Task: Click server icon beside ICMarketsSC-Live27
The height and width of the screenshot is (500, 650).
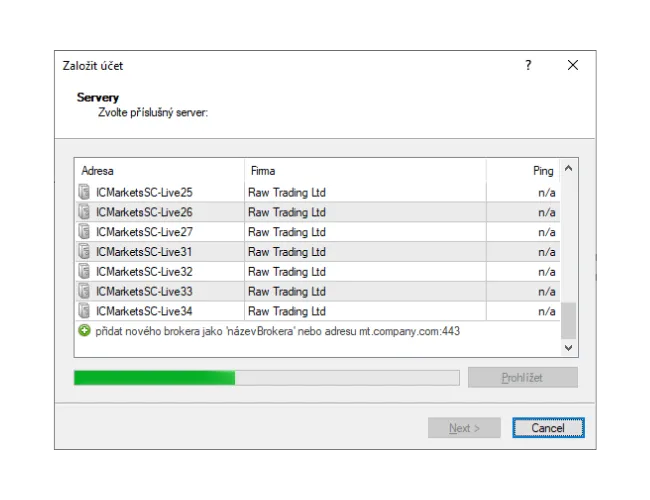Action: tap(84, 232)
